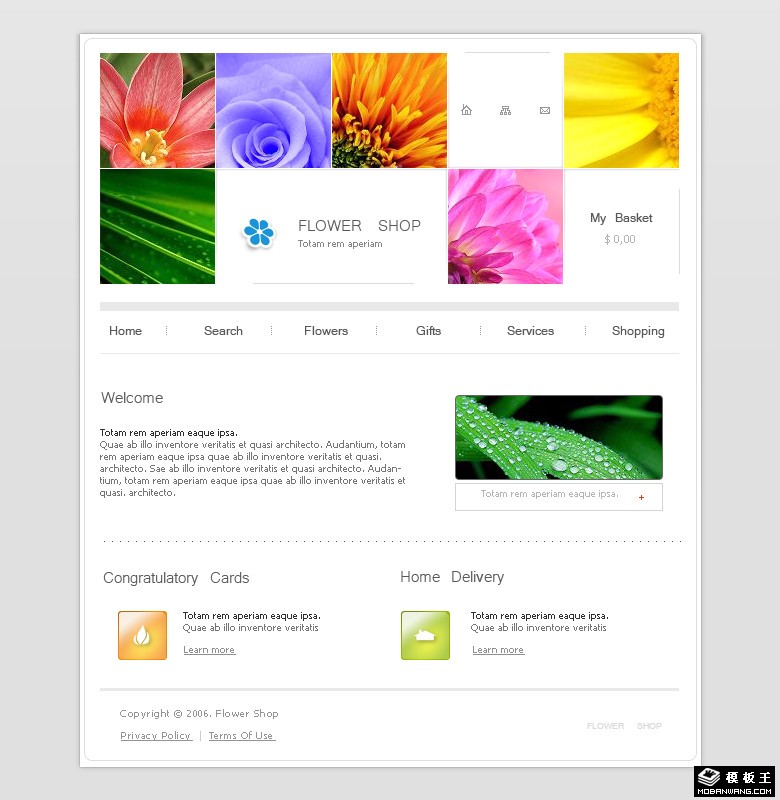Go to the Flowers menu item

click(326, 331)
